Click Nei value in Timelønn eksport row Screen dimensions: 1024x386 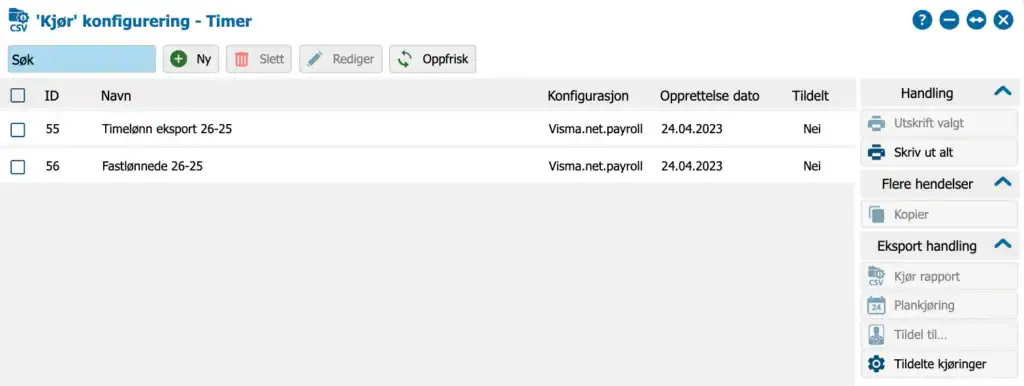[812, 129]
